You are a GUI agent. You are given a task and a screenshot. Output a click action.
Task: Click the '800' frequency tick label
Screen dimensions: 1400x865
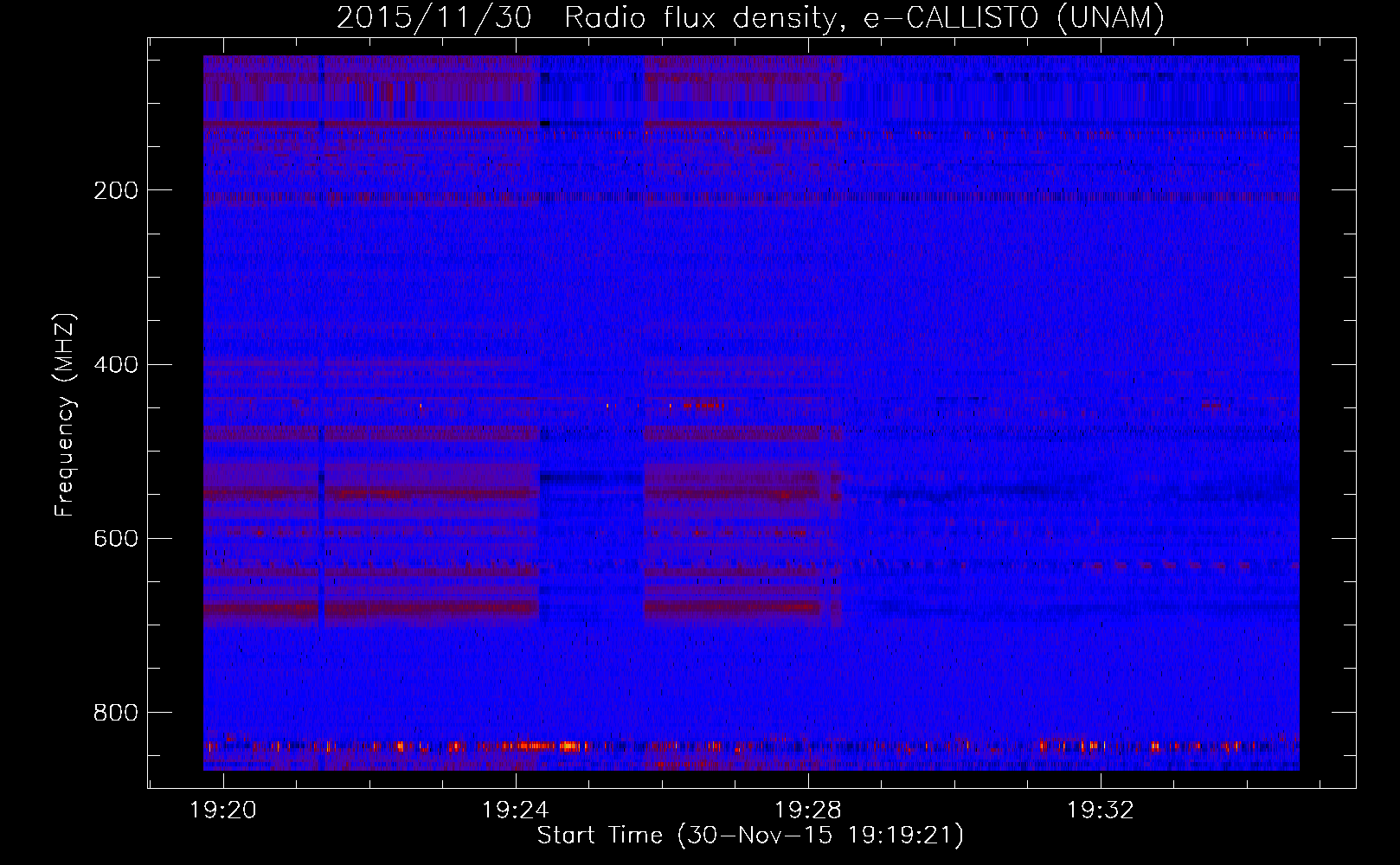click(116, 712)
